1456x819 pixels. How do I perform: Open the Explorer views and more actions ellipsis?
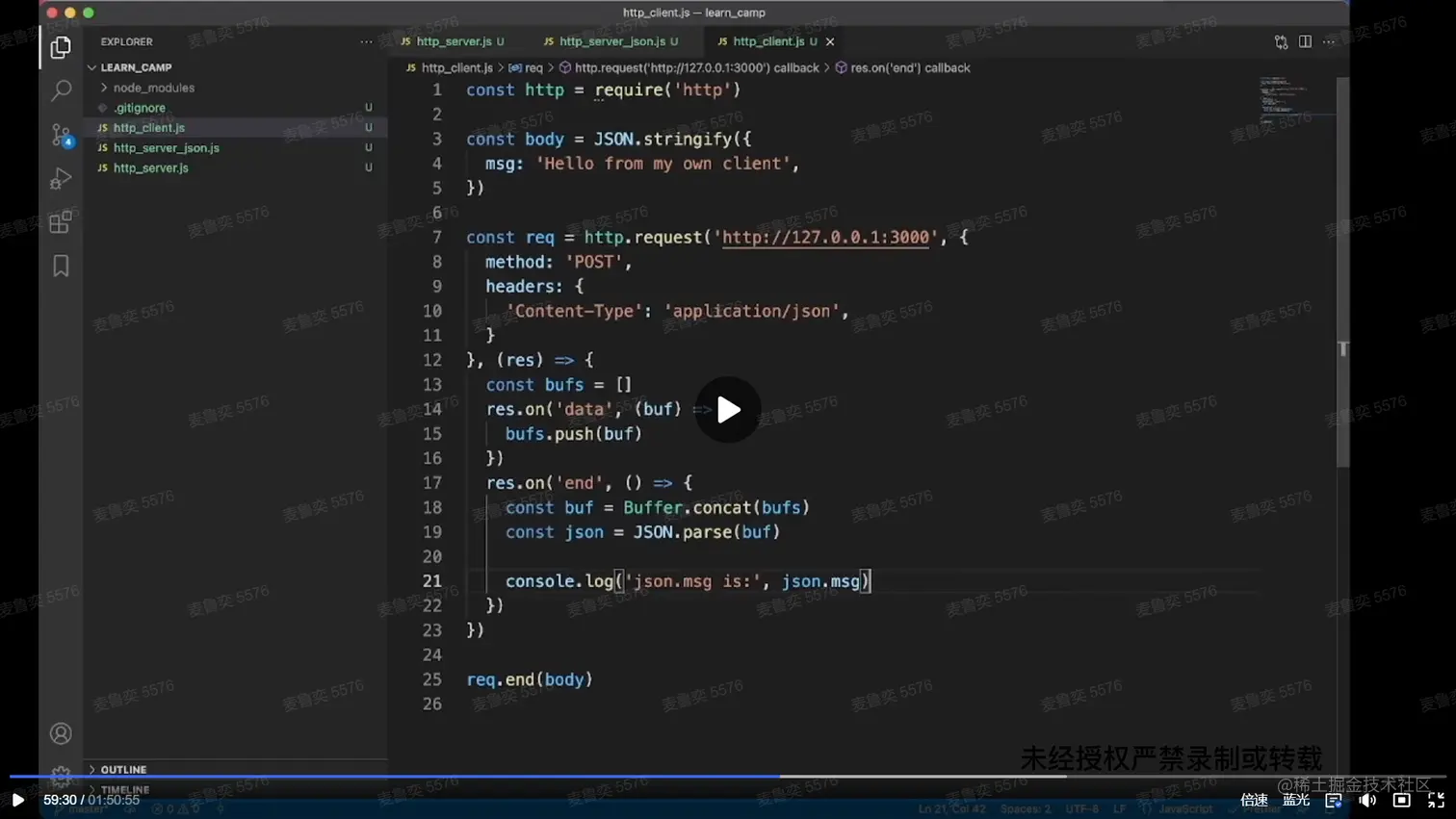(x=366, y=42)
